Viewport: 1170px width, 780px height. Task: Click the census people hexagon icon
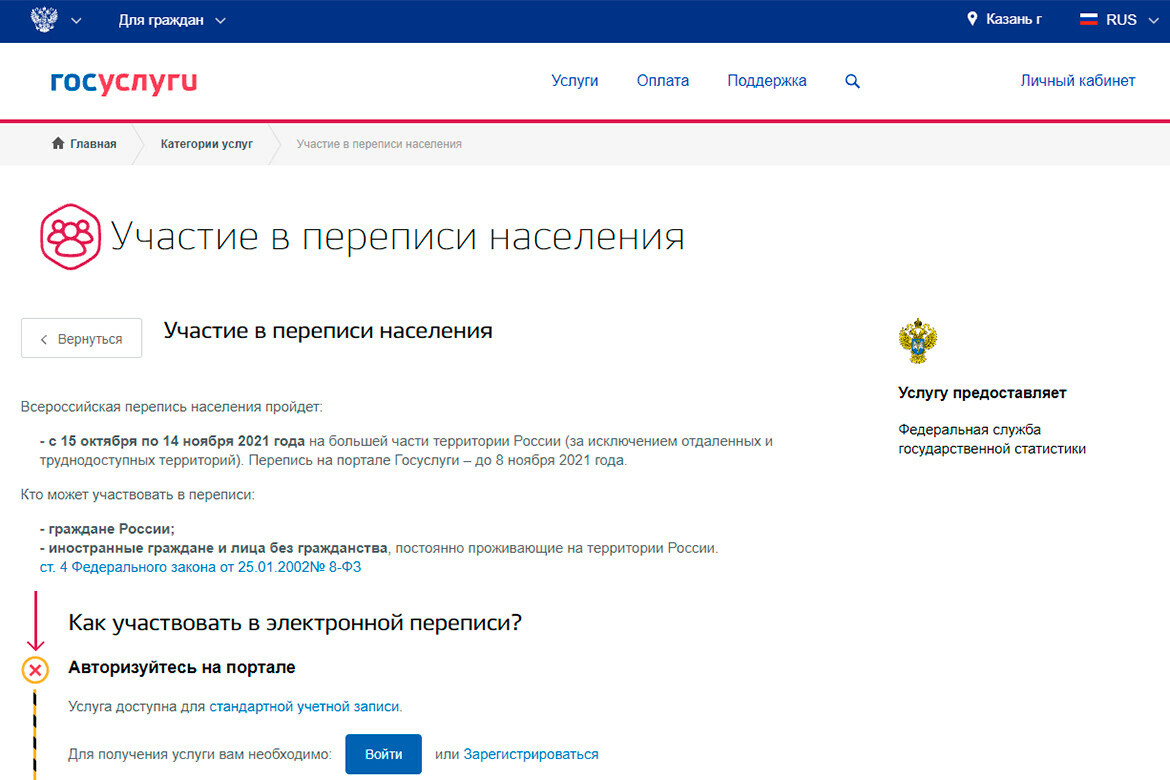tap(70, 237)
